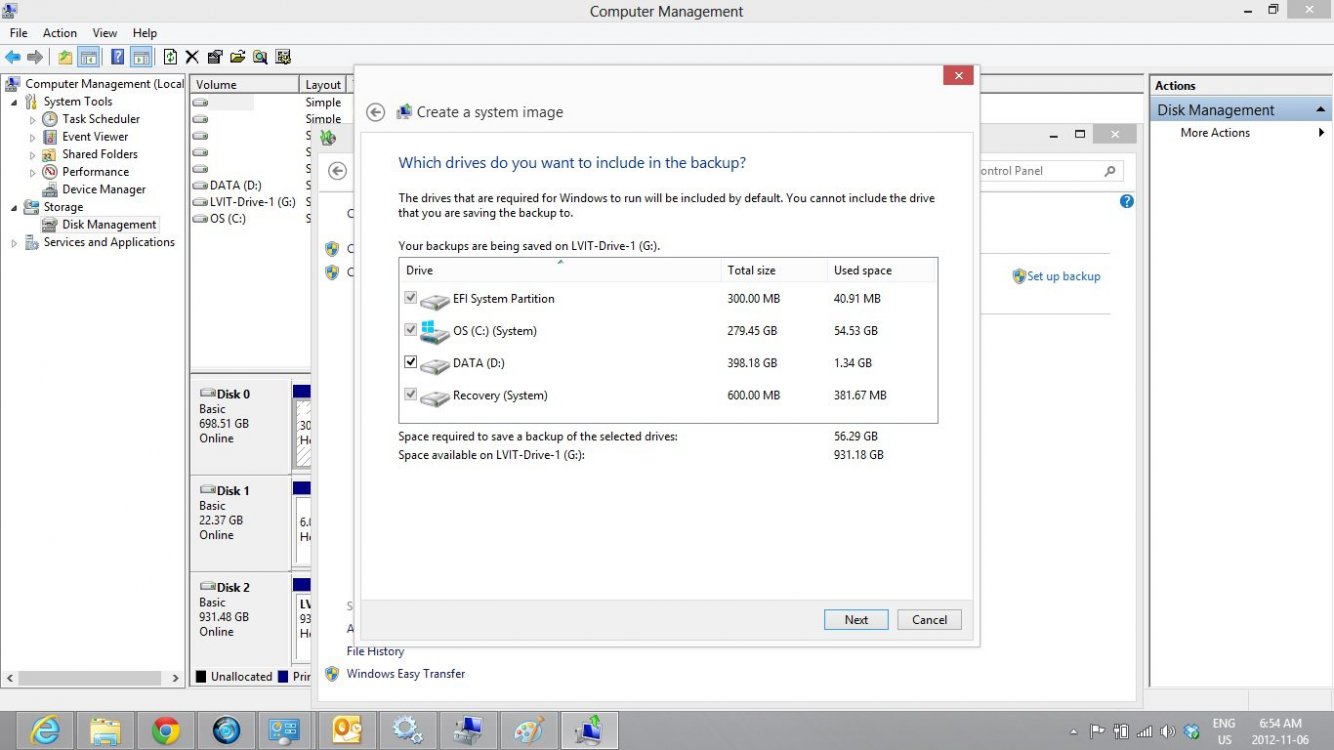The image size is (1334, 750).
Task: Click the black X Delete toolbar icon
Action: 192,57
